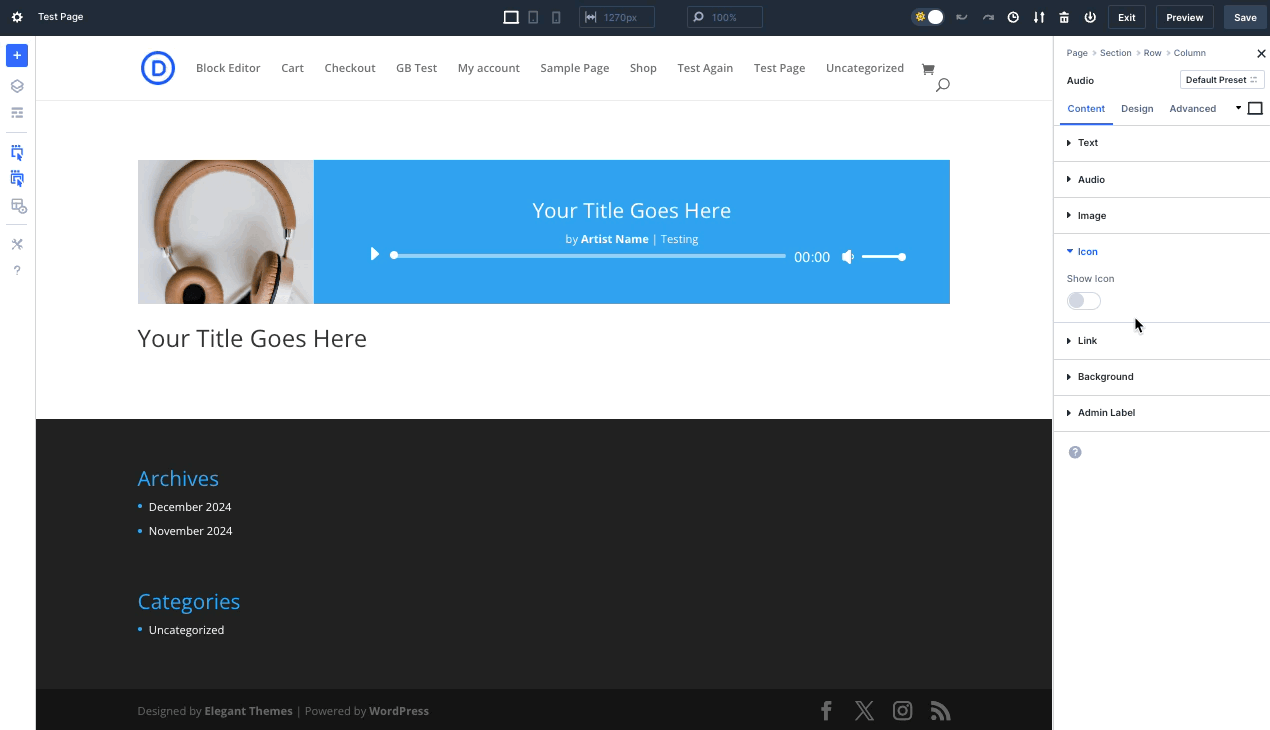The image size is (1270, 730).
Task: Redo the last change
Action: click(988, 17)
